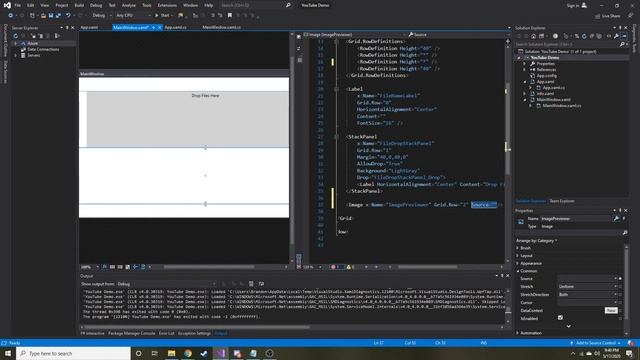Select MainWindow.xaml.cs in Solution Explorer
Viewport: 640px width, 360px height.
click(x=562, y=106)
